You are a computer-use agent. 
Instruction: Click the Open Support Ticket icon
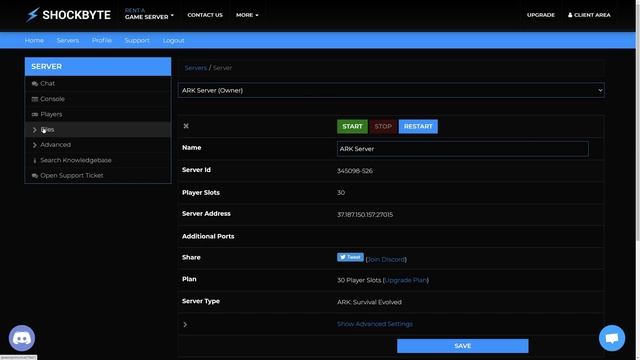point(35,176)
